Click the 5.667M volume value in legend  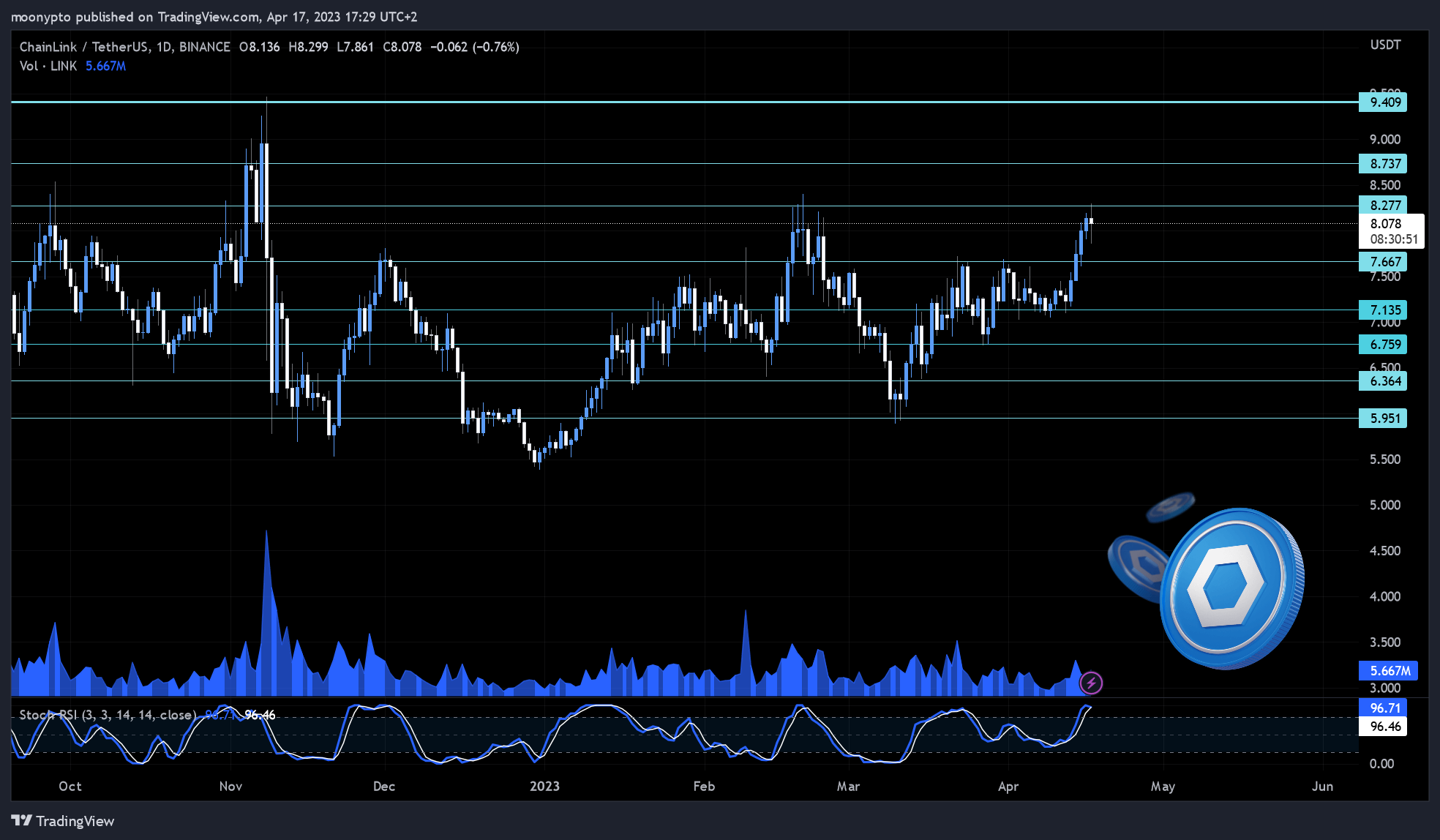pos(105,66)
